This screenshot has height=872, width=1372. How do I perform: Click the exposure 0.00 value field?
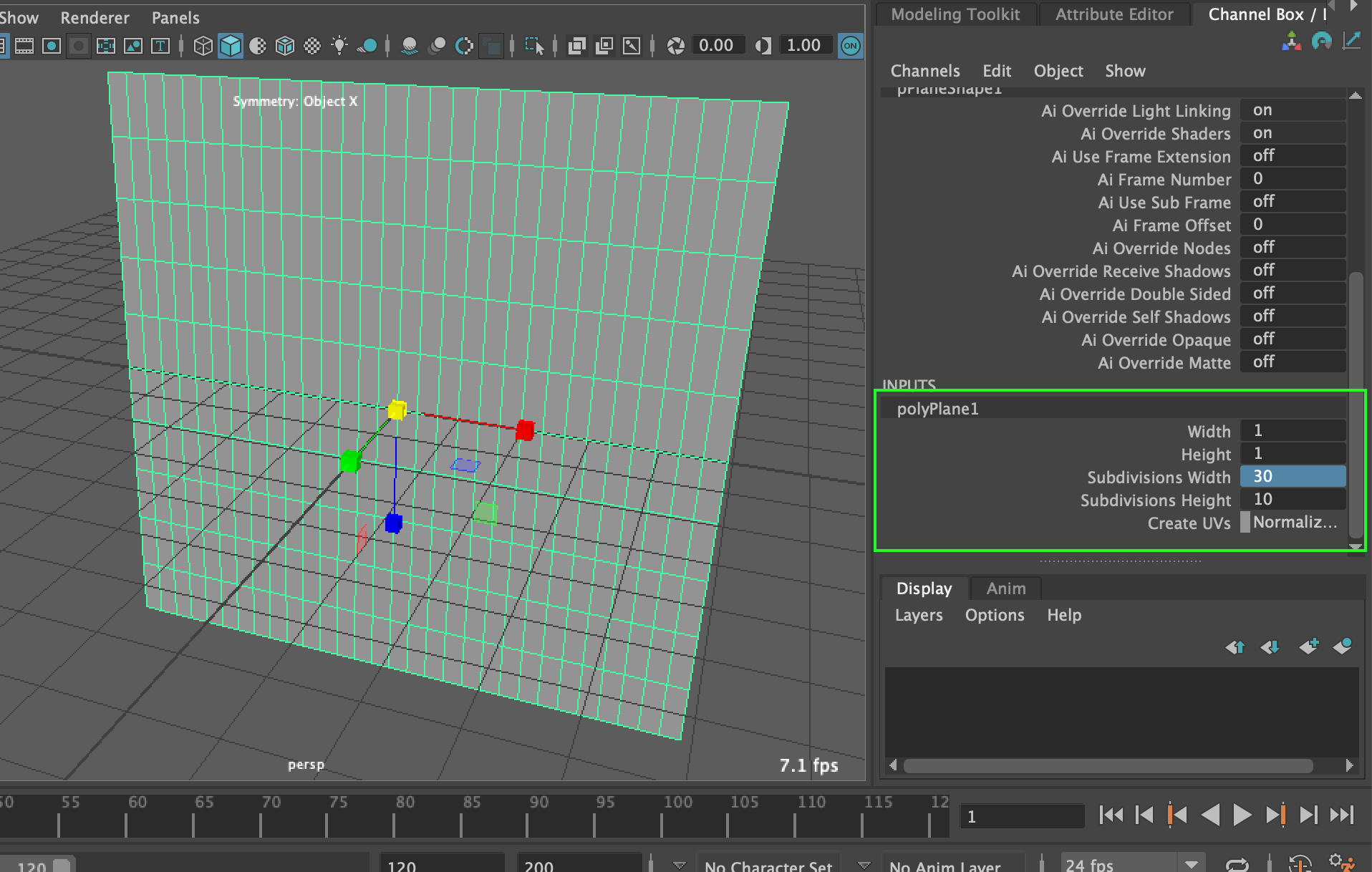[718, 46]
